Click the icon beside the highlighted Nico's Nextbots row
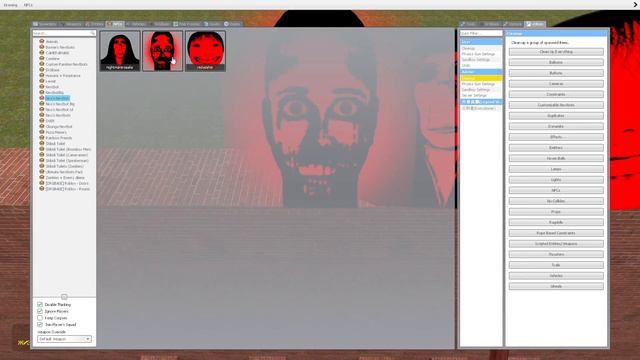This screenshot has height=360, width=640. (42, 98)
